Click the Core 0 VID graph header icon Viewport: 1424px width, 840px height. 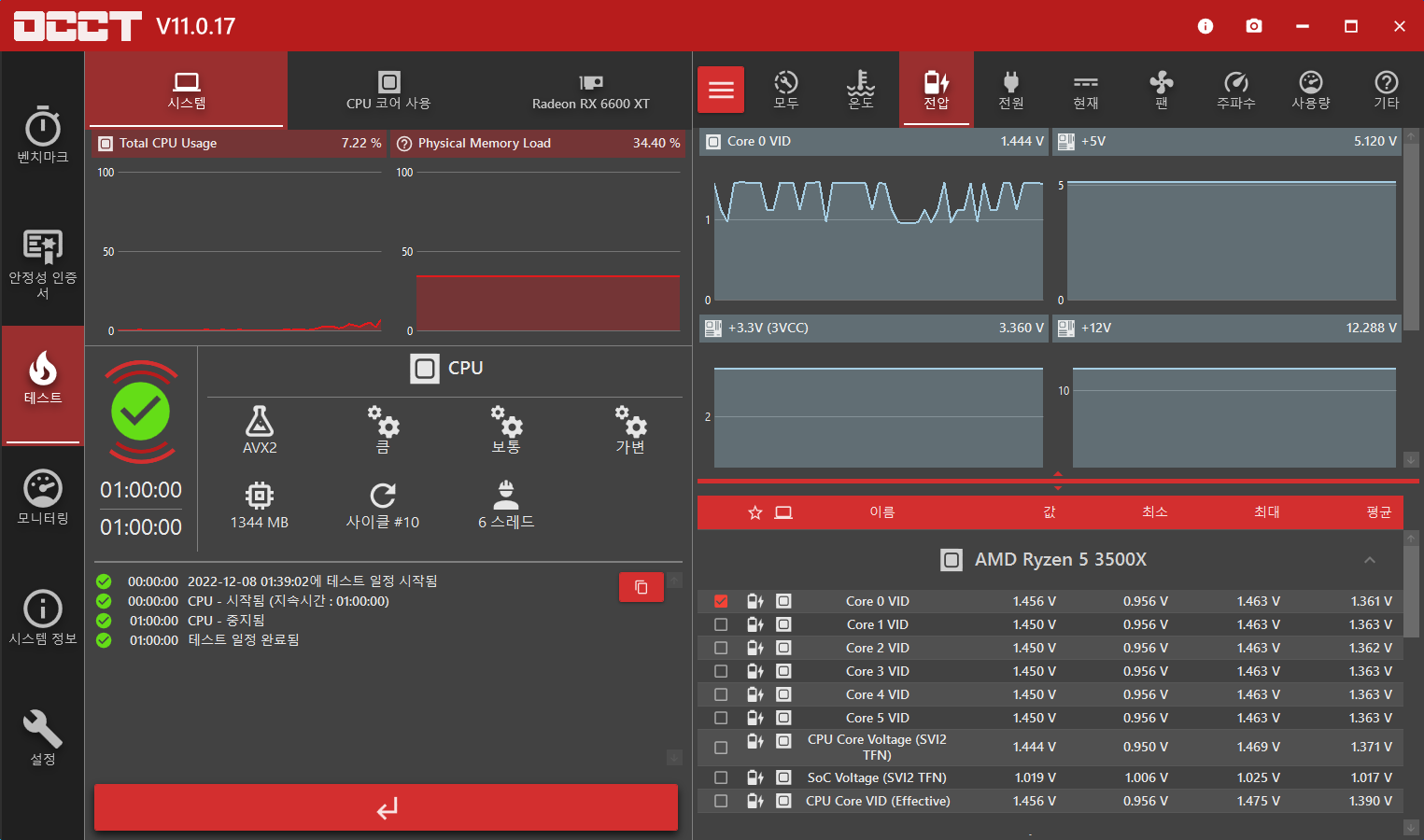[713, 142]
